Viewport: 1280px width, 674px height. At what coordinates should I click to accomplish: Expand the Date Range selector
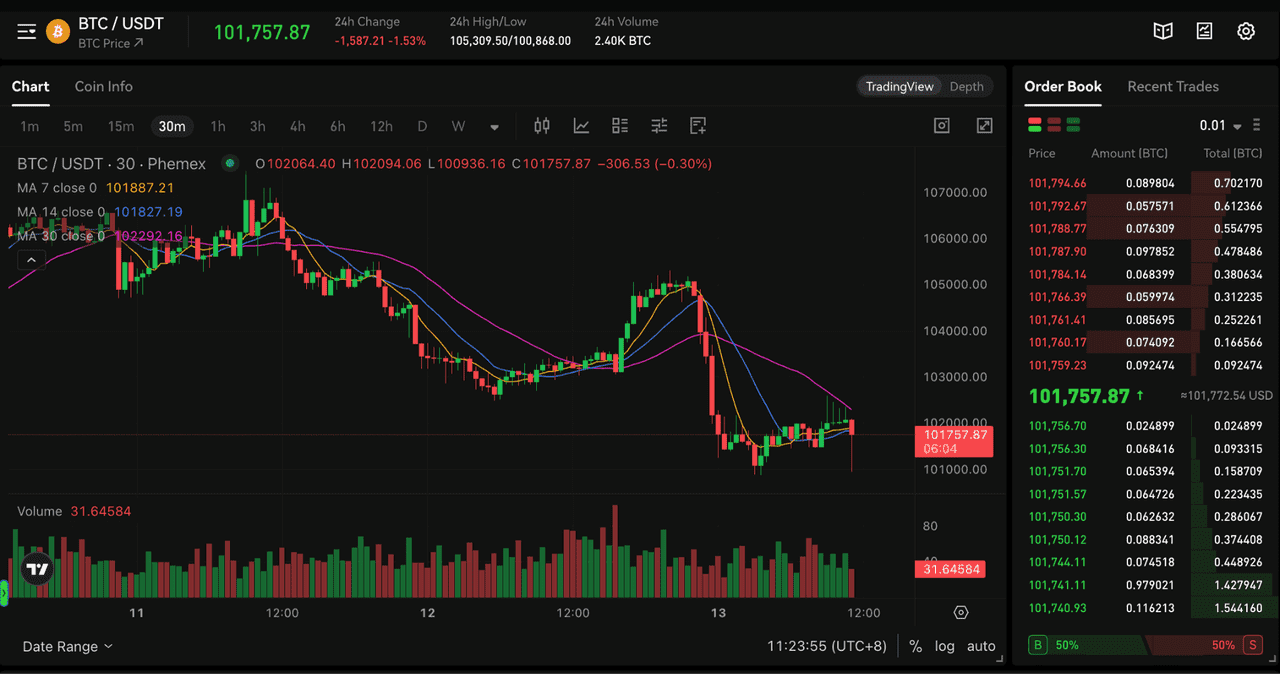coord(67,646)
